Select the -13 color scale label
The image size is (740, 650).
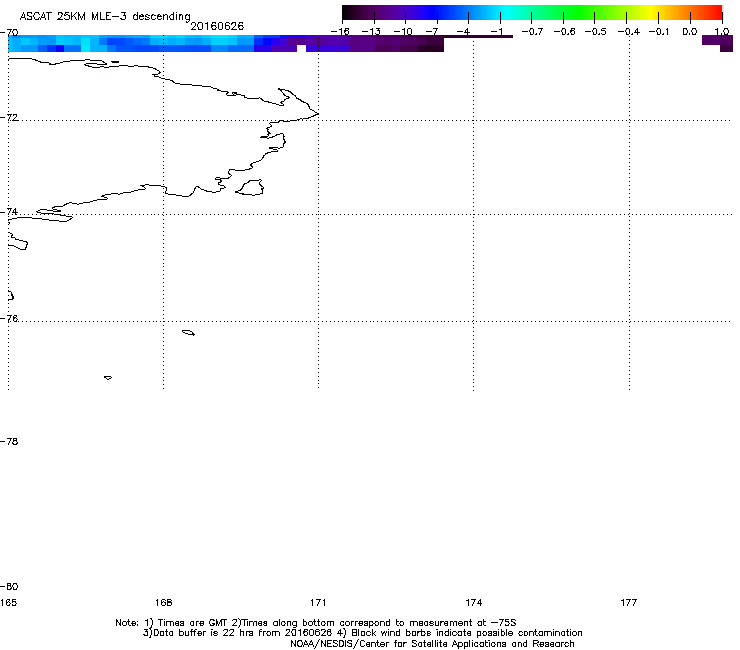point(371,32)
